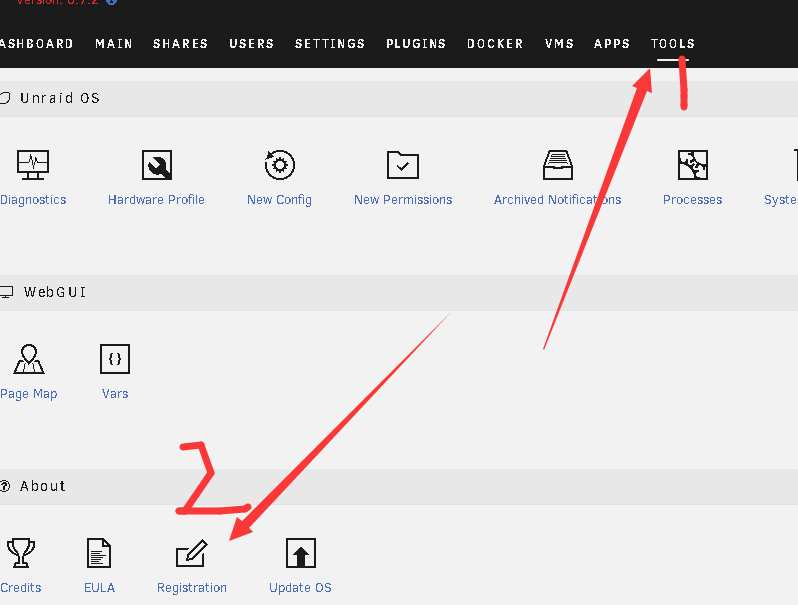Open Archived Notifications link text
The width and height of the screenshot is (798, 605).
(558, 199)
